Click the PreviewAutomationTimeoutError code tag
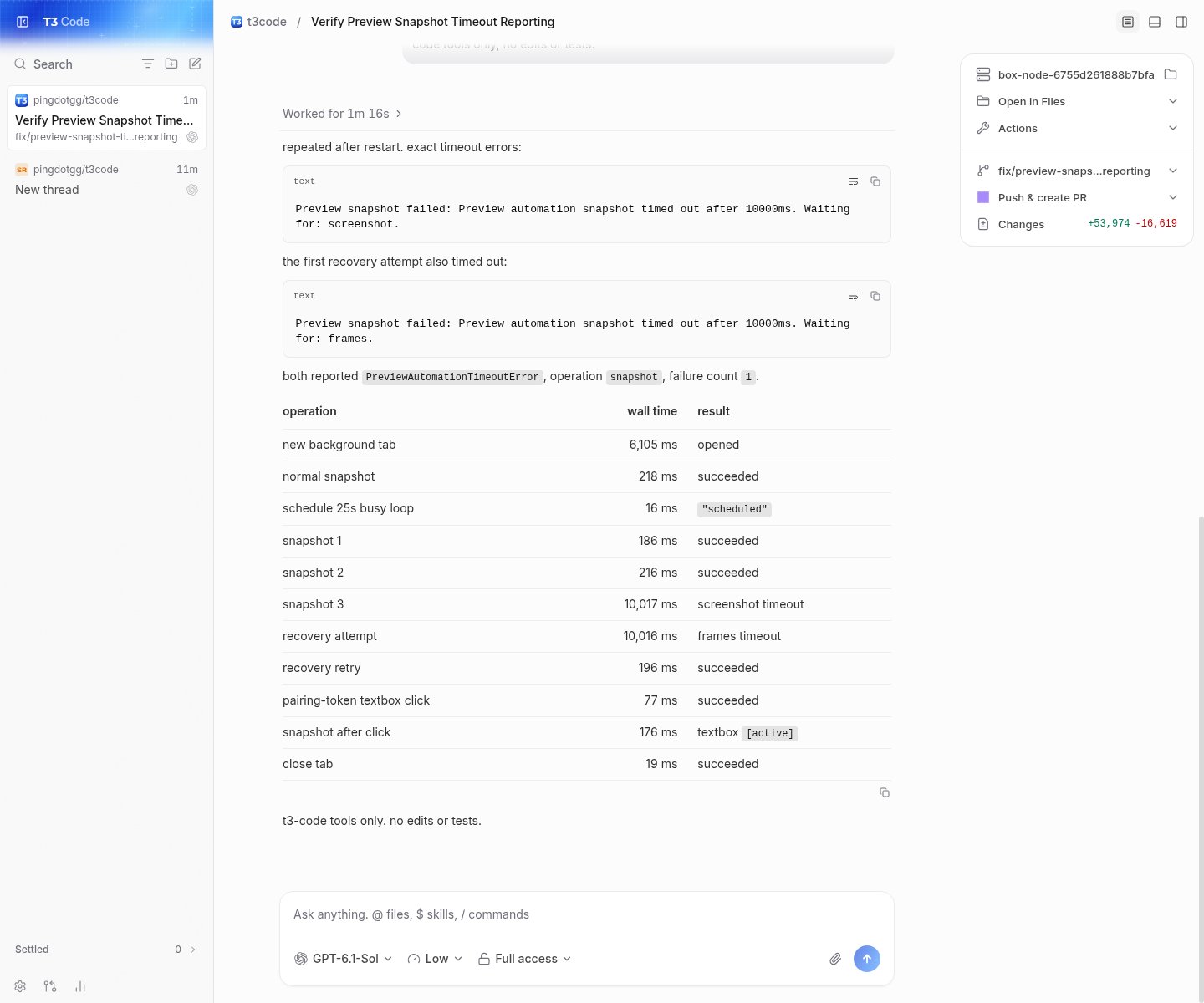1204x1003 pixels. tap(452, 377)
